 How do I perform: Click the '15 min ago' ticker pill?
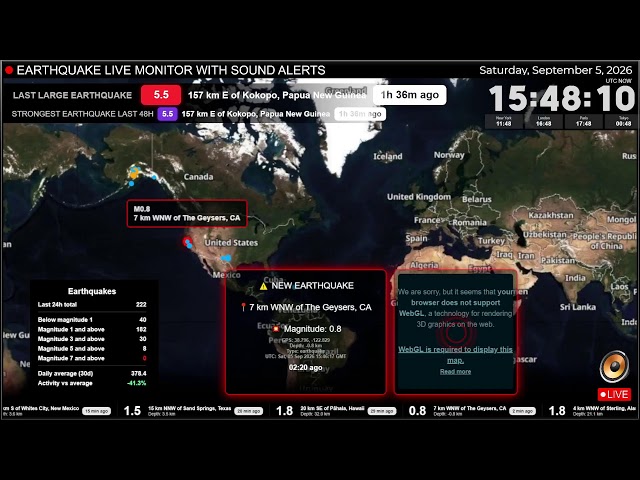[x=96, y=411]
